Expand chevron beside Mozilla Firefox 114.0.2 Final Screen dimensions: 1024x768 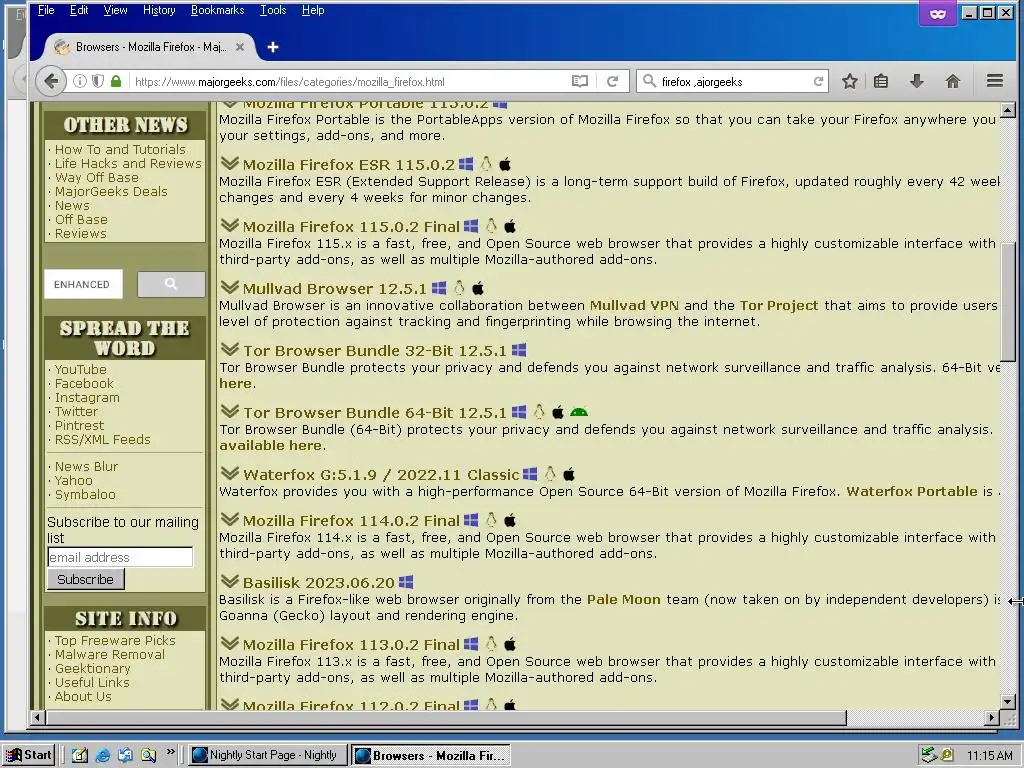(229, 519)
